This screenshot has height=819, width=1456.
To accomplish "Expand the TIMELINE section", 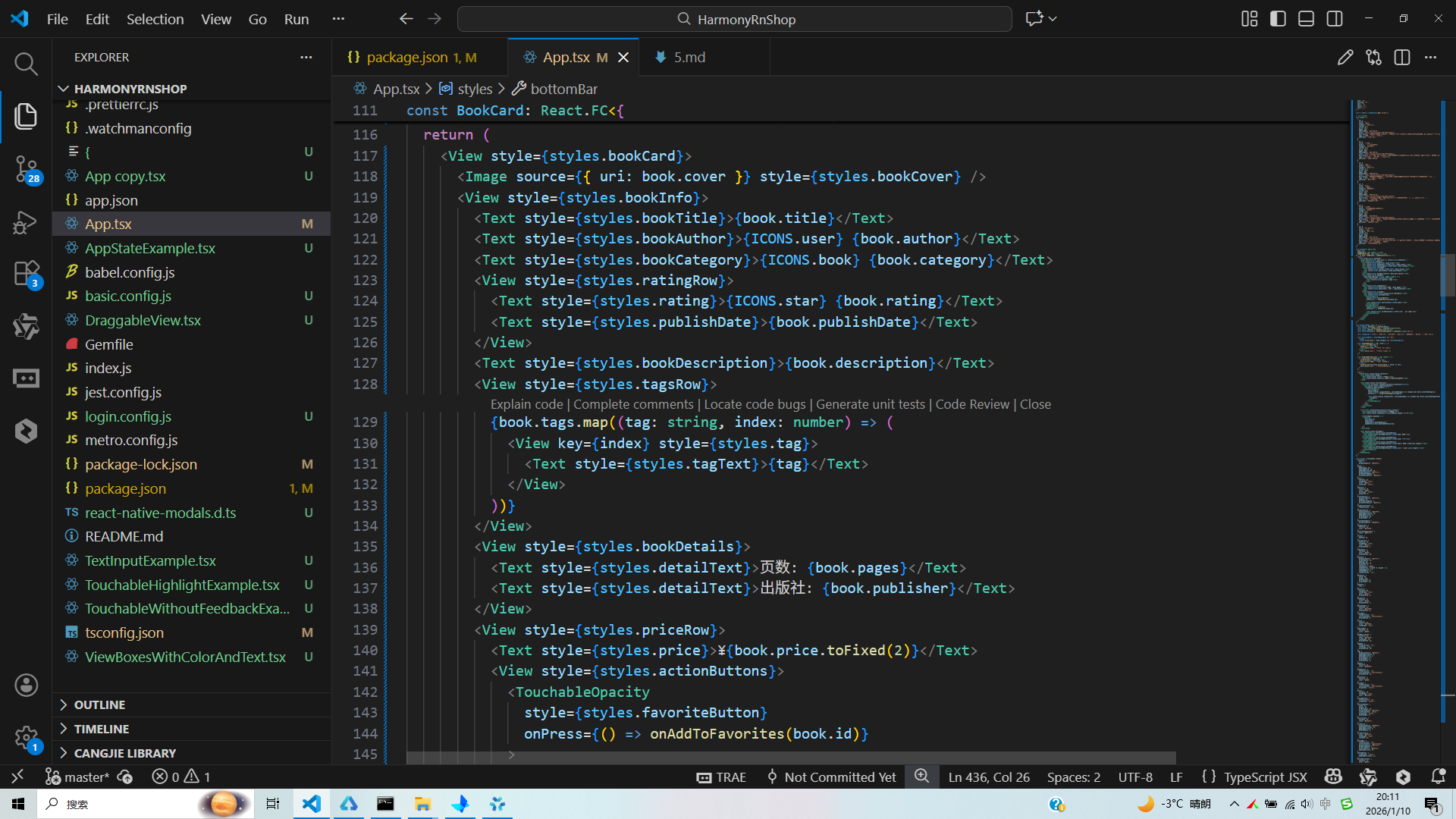I will coord(101,729).
